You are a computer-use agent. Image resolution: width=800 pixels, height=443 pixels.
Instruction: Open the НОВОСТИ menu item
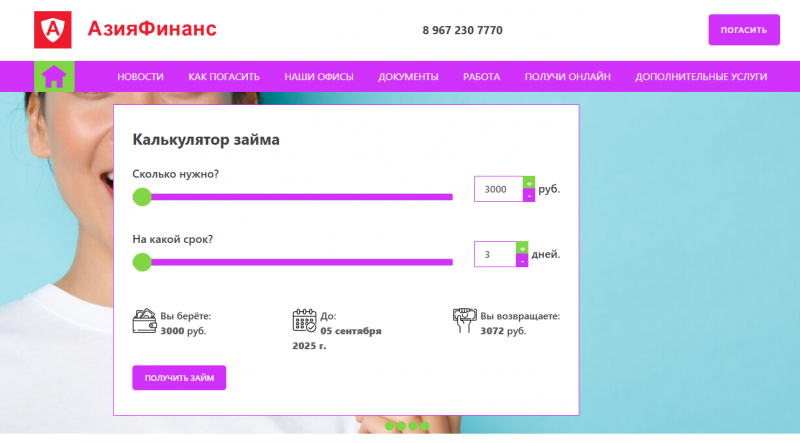pos(140,77)
